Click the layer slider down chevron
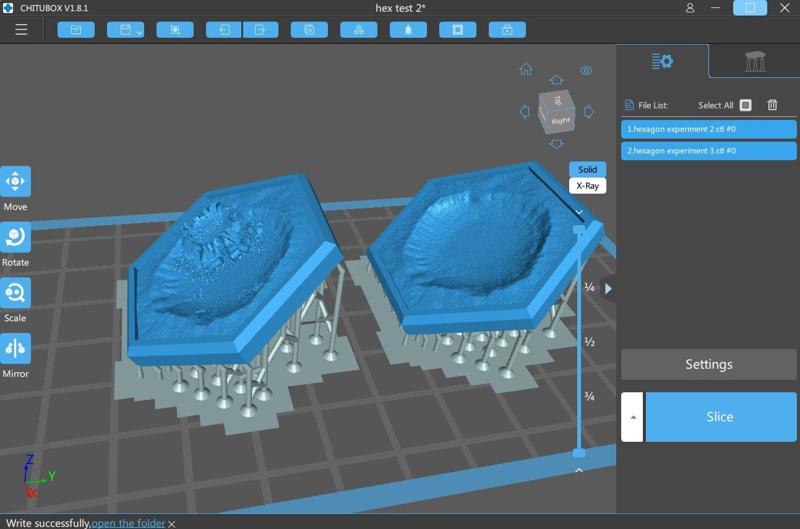This screenshot has height=529, width=800. click(x=579, y=212)
